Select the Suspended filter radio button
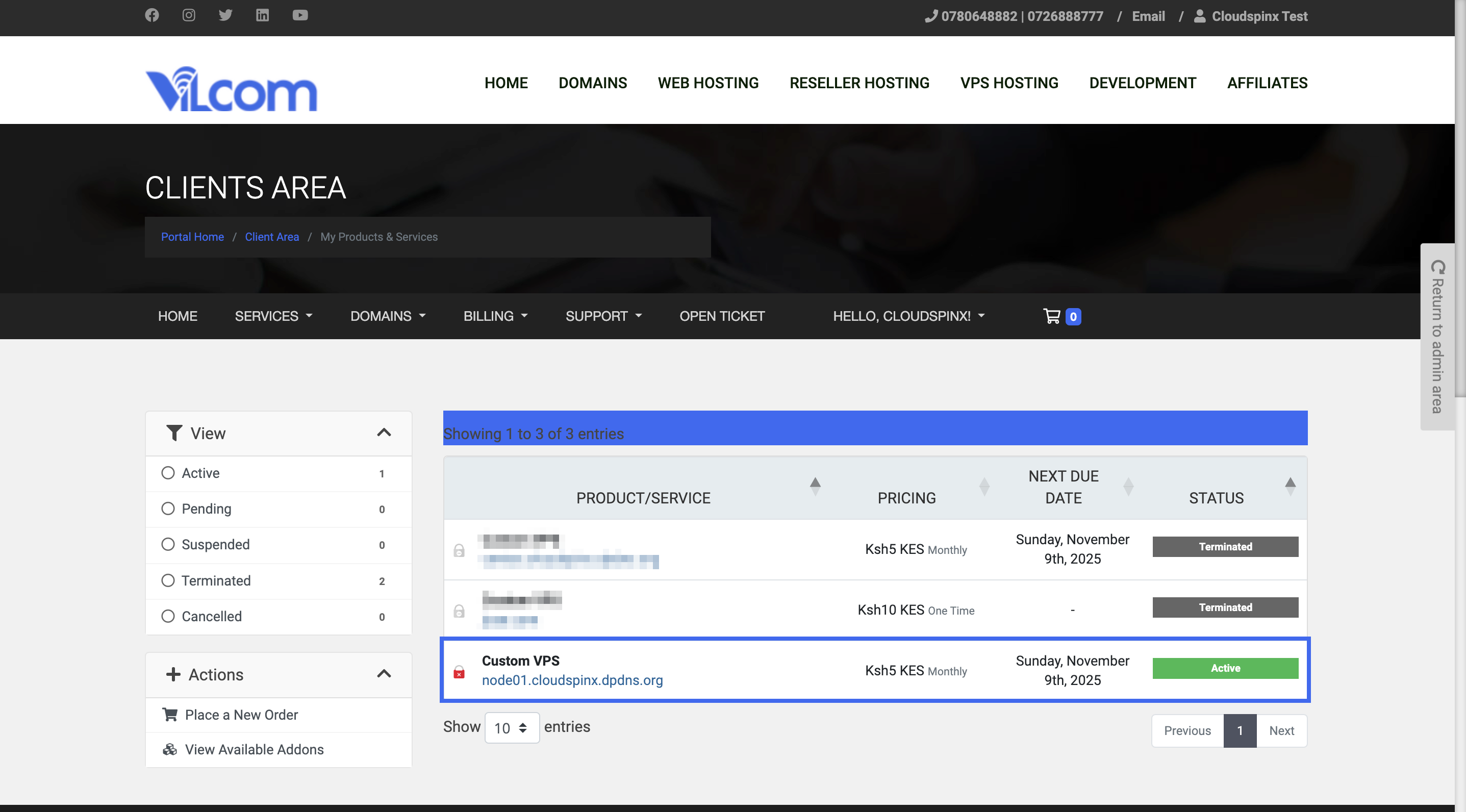 168,545
